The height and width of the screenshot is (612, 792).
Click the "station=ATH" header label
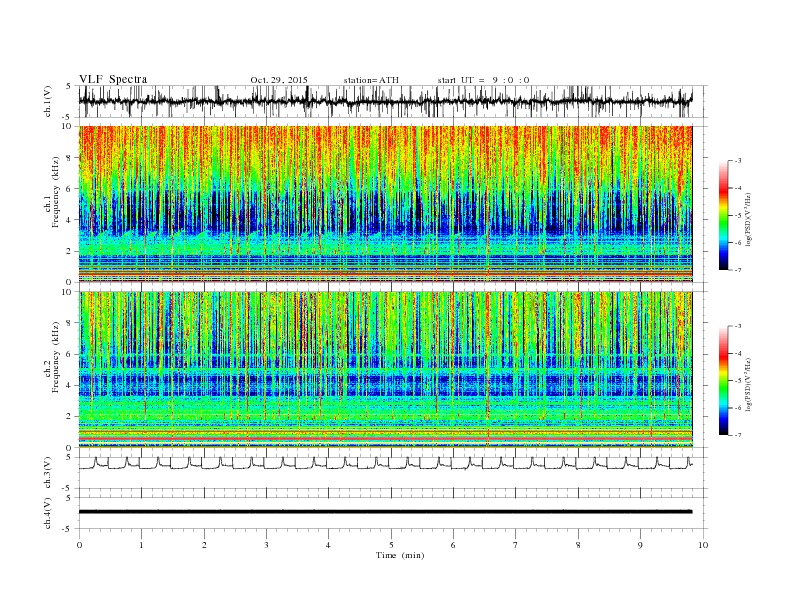[x=371, y=80]
